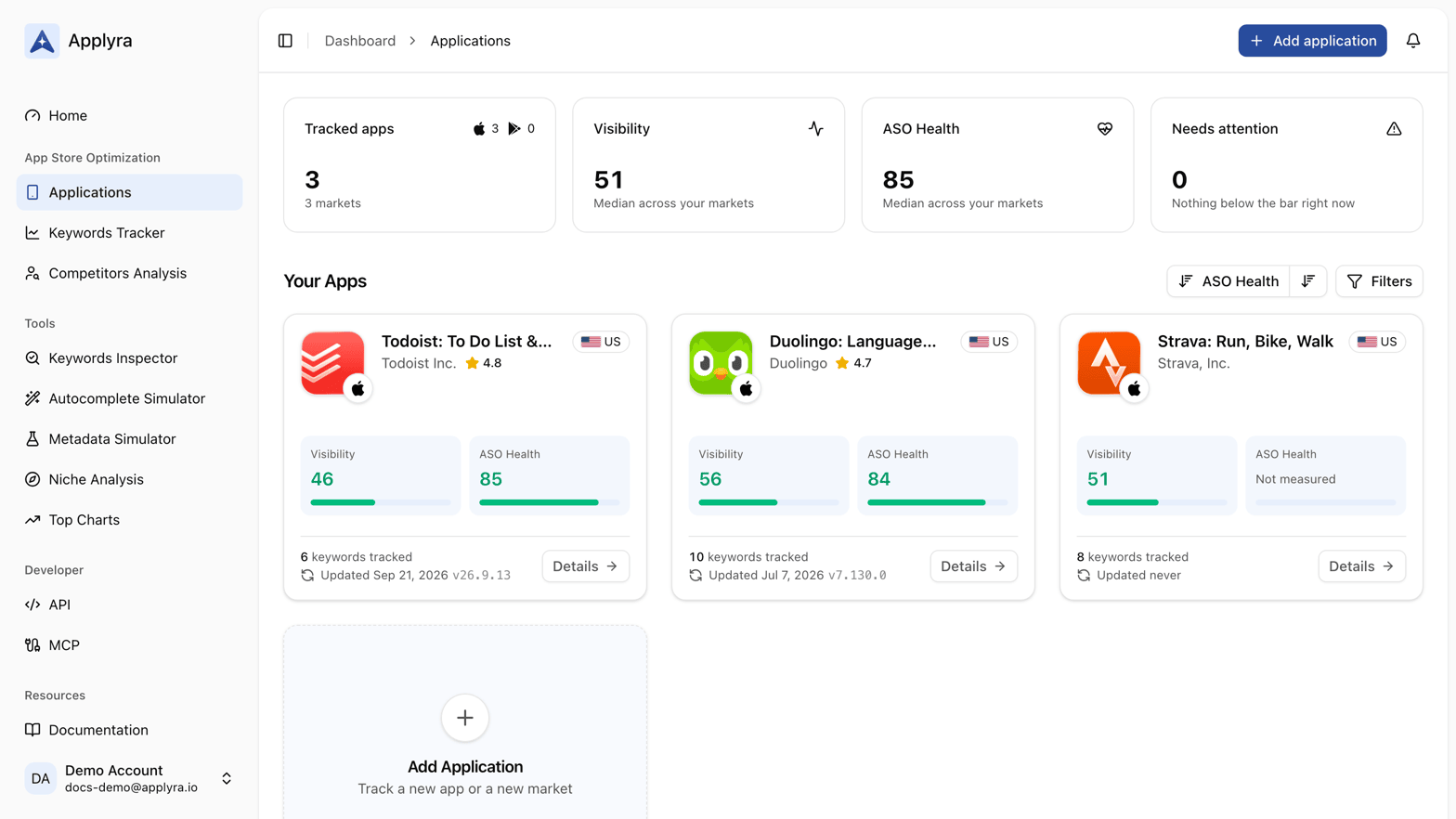The image size is (1456, 819).
Task: Click the refresh icon beside Updated never
Action: 1084,576
